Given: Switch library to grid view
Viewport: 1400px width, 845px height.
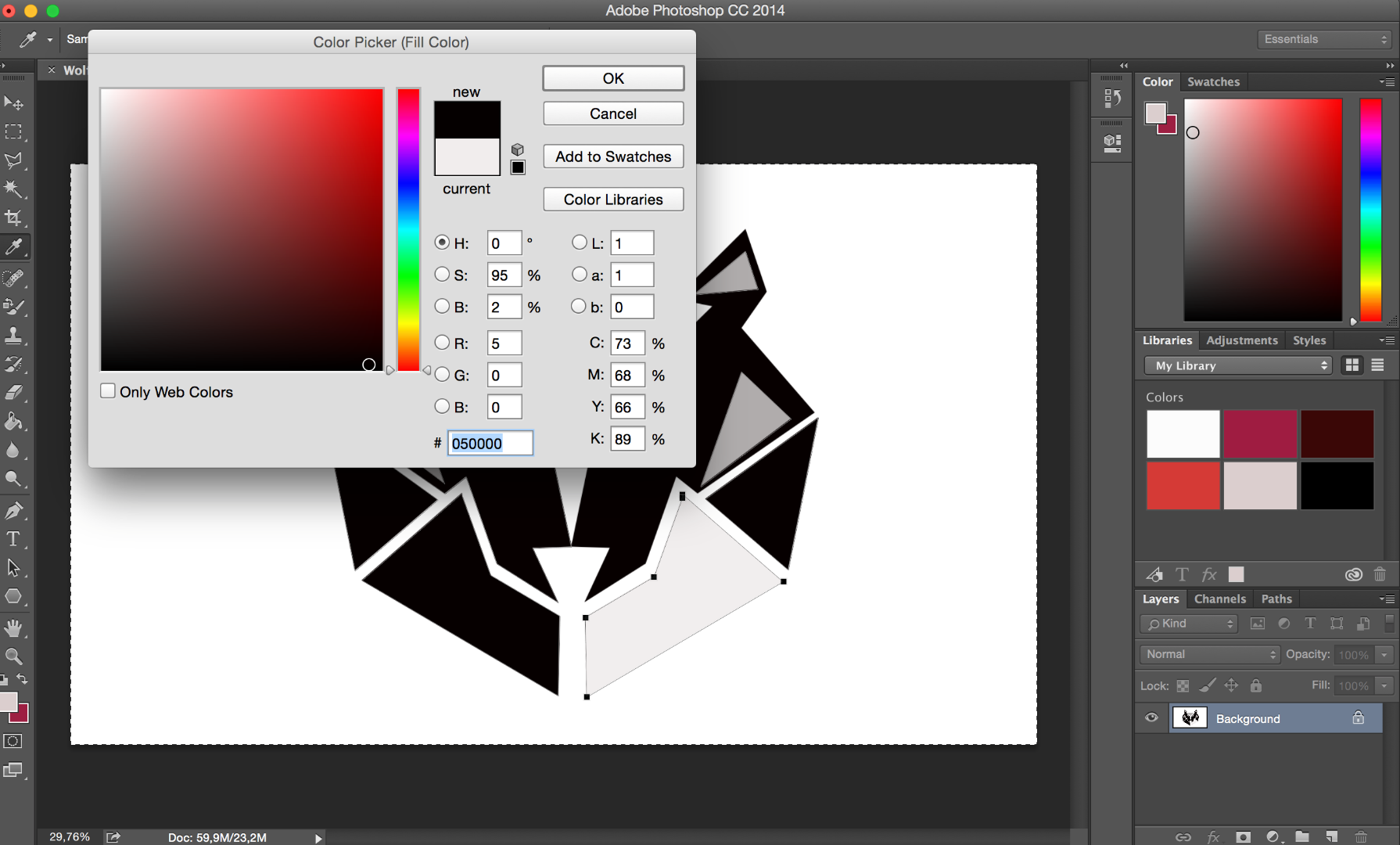Looking at the screenshot, I should [1352, 365].
